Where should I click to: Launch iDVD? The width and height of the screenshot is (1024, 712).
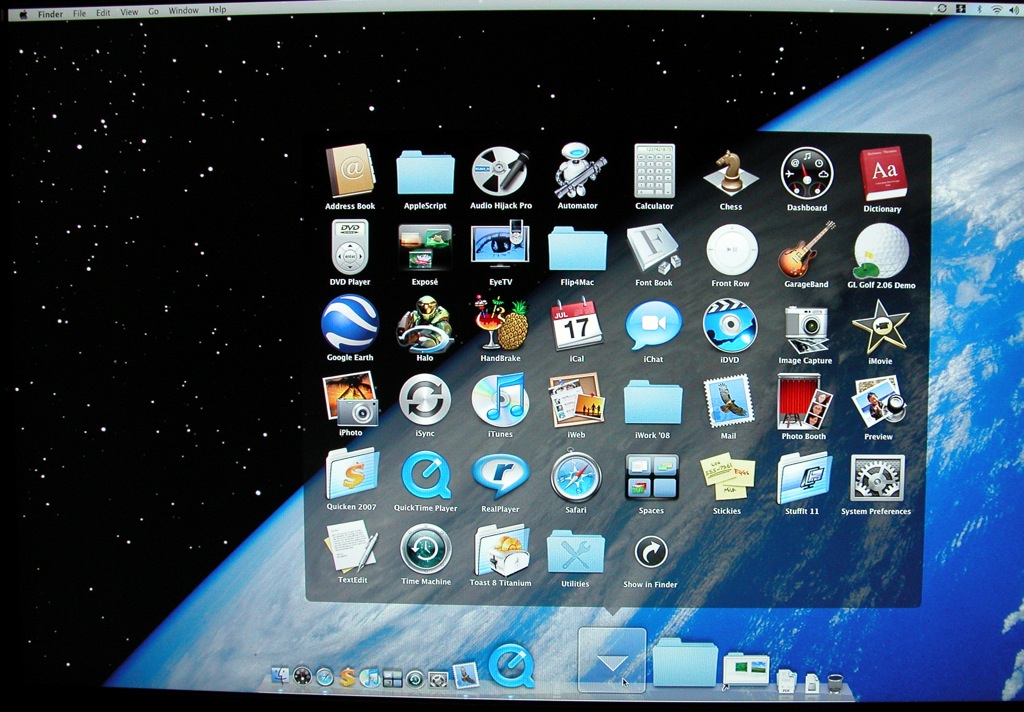[729, 326]
